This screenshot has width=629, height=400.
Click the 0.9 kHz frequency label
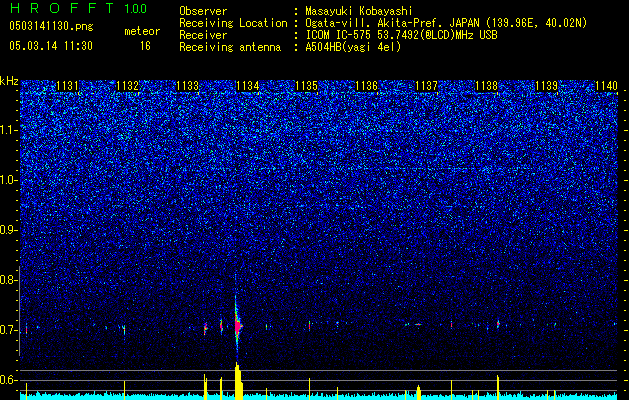8,230
